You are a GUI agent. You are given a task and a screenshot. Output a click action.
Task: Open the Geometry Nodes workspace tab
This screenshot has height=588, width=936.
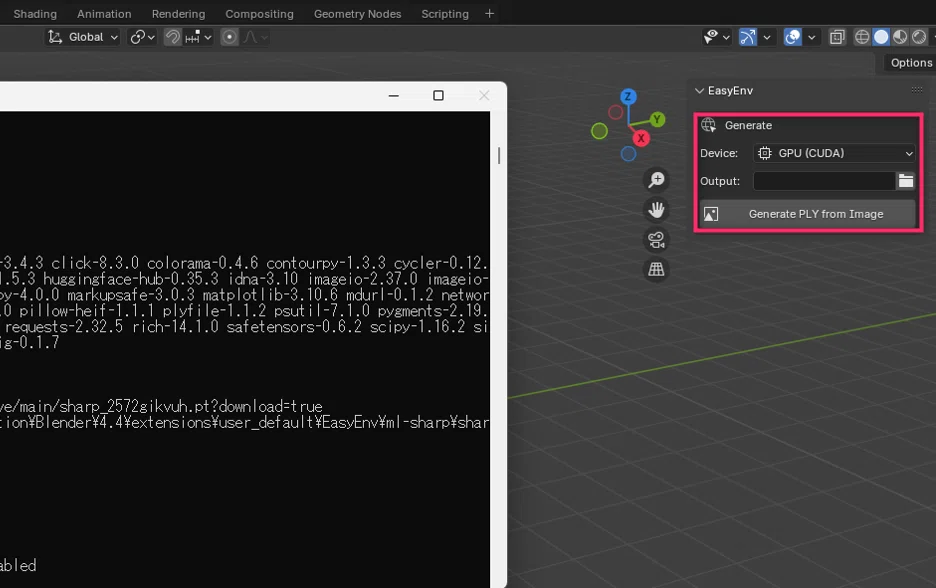point(357,14)
